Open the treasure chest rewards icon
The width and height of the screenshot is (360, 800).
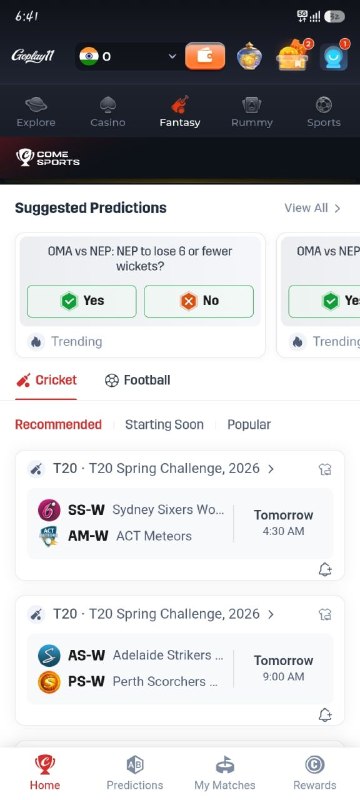click(x=293, y=56)
